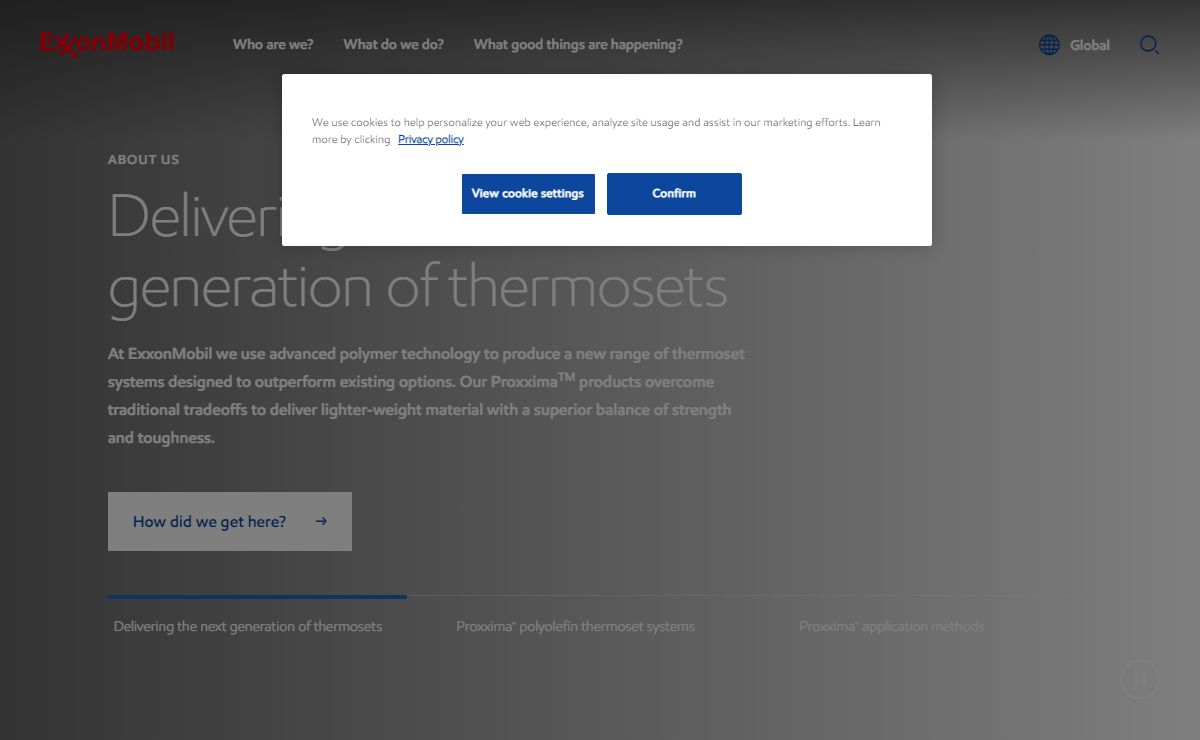The height and width of the screenshot is (740, 1200).
Task: Click 'generation of thermosets' heading text
Action: click(x=418, y=287)
